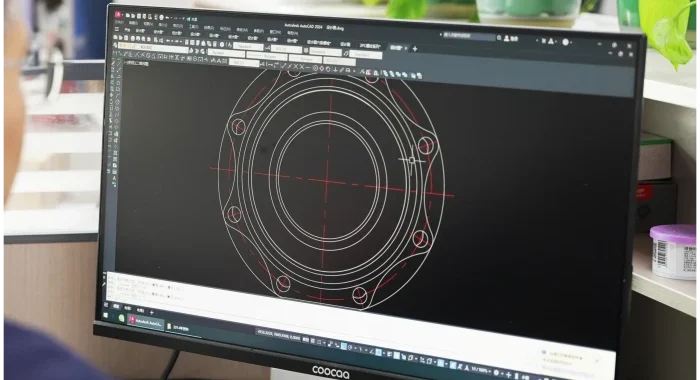Open the workspace switching gear in status bar
Screen dimensions: 700x380
496,373
